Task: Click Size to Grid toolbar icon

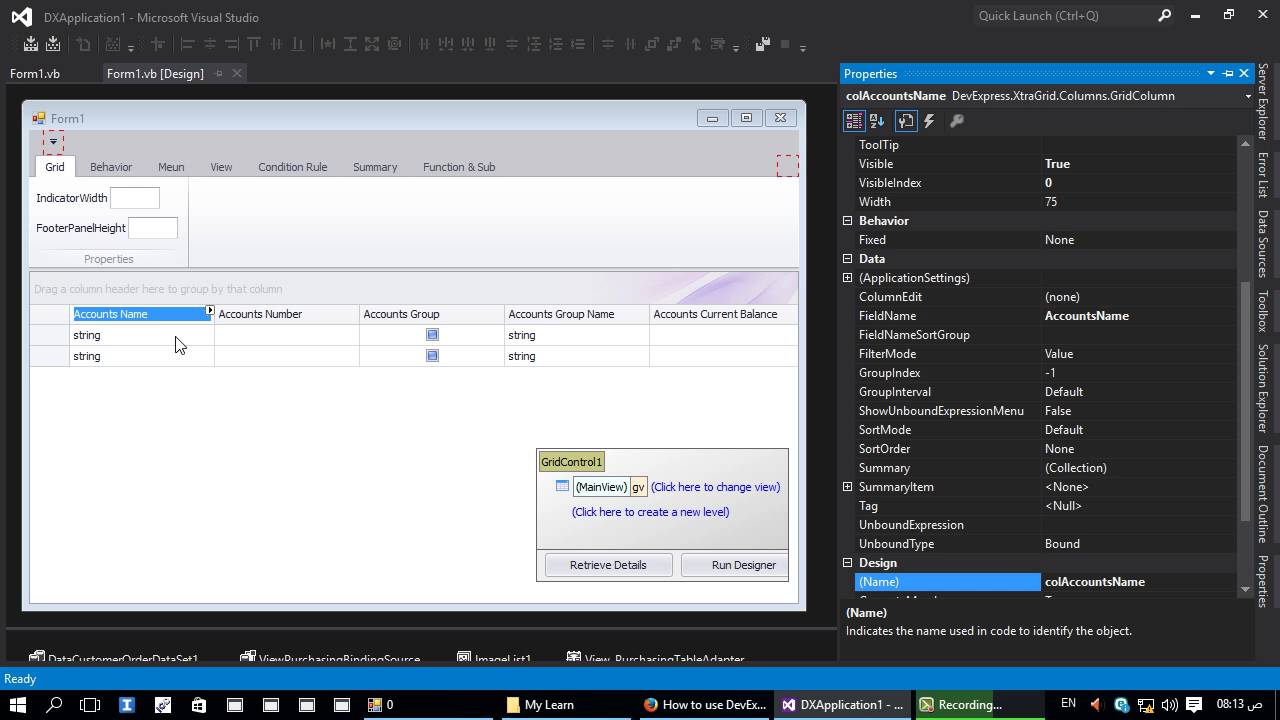Action: click(394, 44)
